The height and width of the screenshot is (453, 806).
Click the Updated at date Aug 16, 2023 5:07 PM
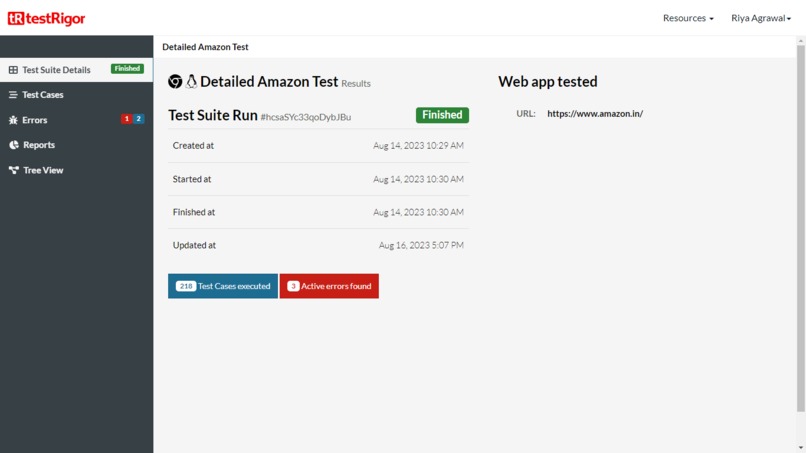tap(421, 245)
